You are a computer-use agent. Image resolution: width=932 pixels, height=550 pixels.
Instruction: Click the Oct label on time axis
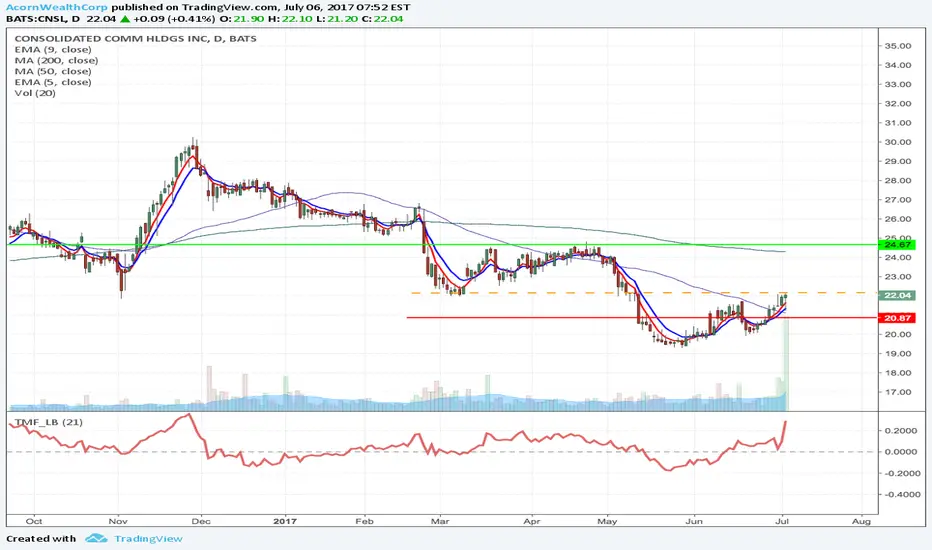tap(34, 521)
